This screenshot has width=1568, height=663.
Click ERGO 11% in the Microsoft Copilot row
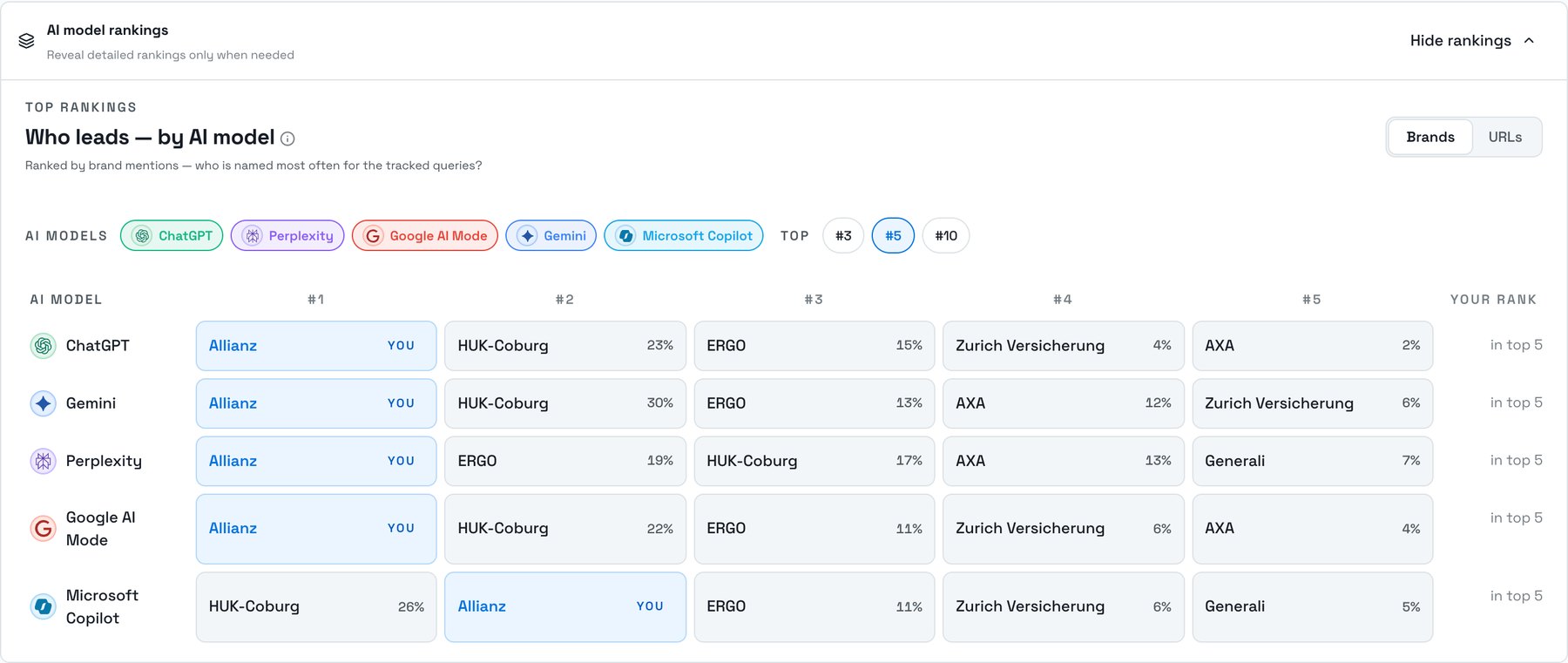(x=814, y=607)
